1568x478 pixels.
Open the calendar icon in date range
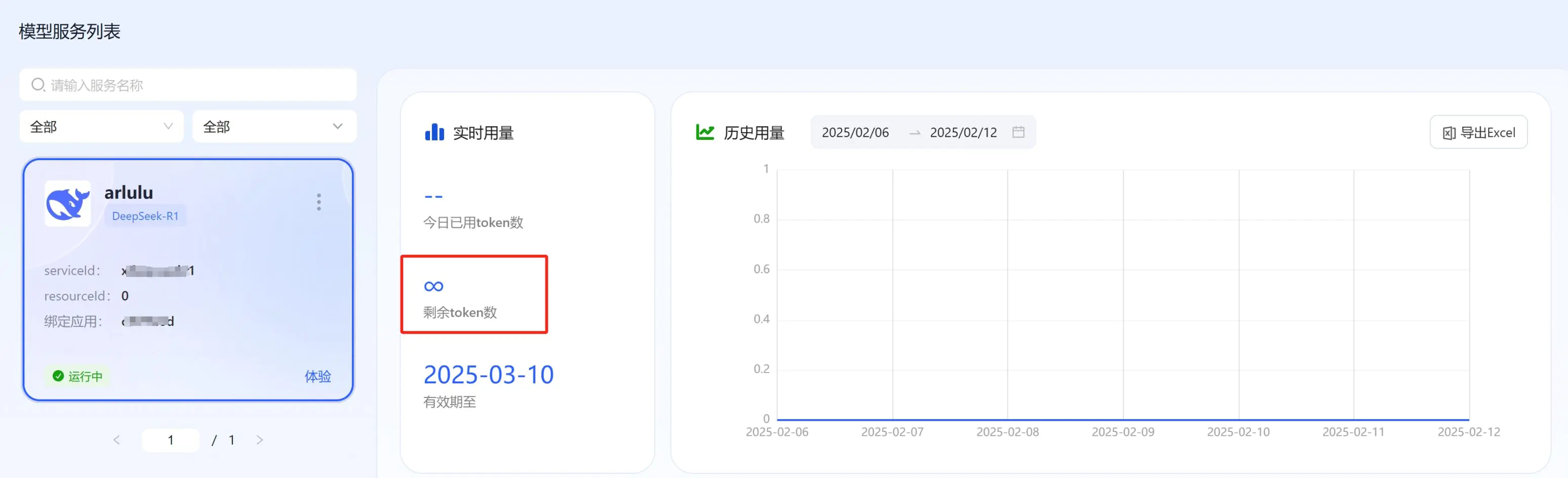(1018, 132)
